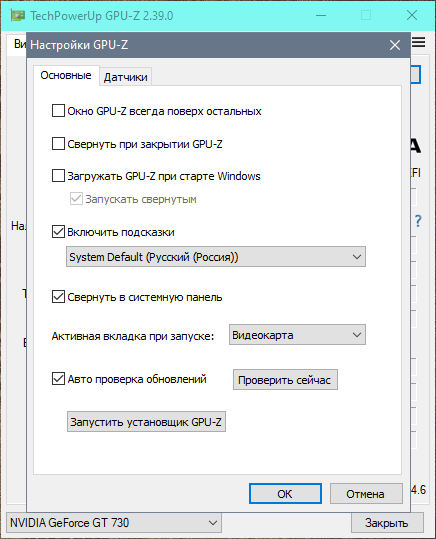Click the blue question mark help icon

tap(418, 221)
